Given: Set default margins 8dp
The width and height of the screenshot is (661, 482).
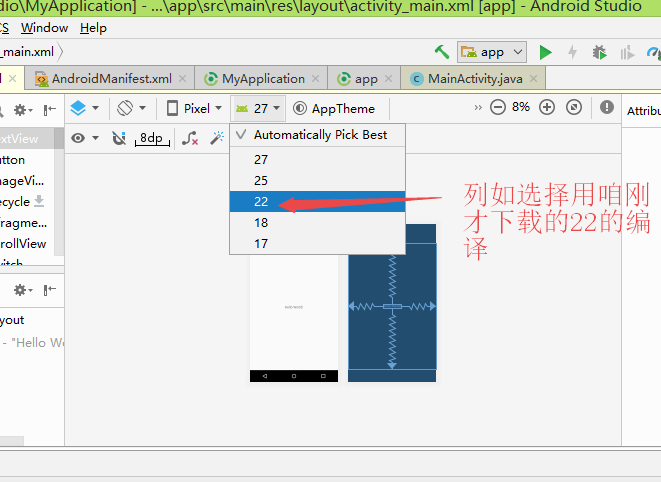Looking at the screenshot, I should point(152,138).
